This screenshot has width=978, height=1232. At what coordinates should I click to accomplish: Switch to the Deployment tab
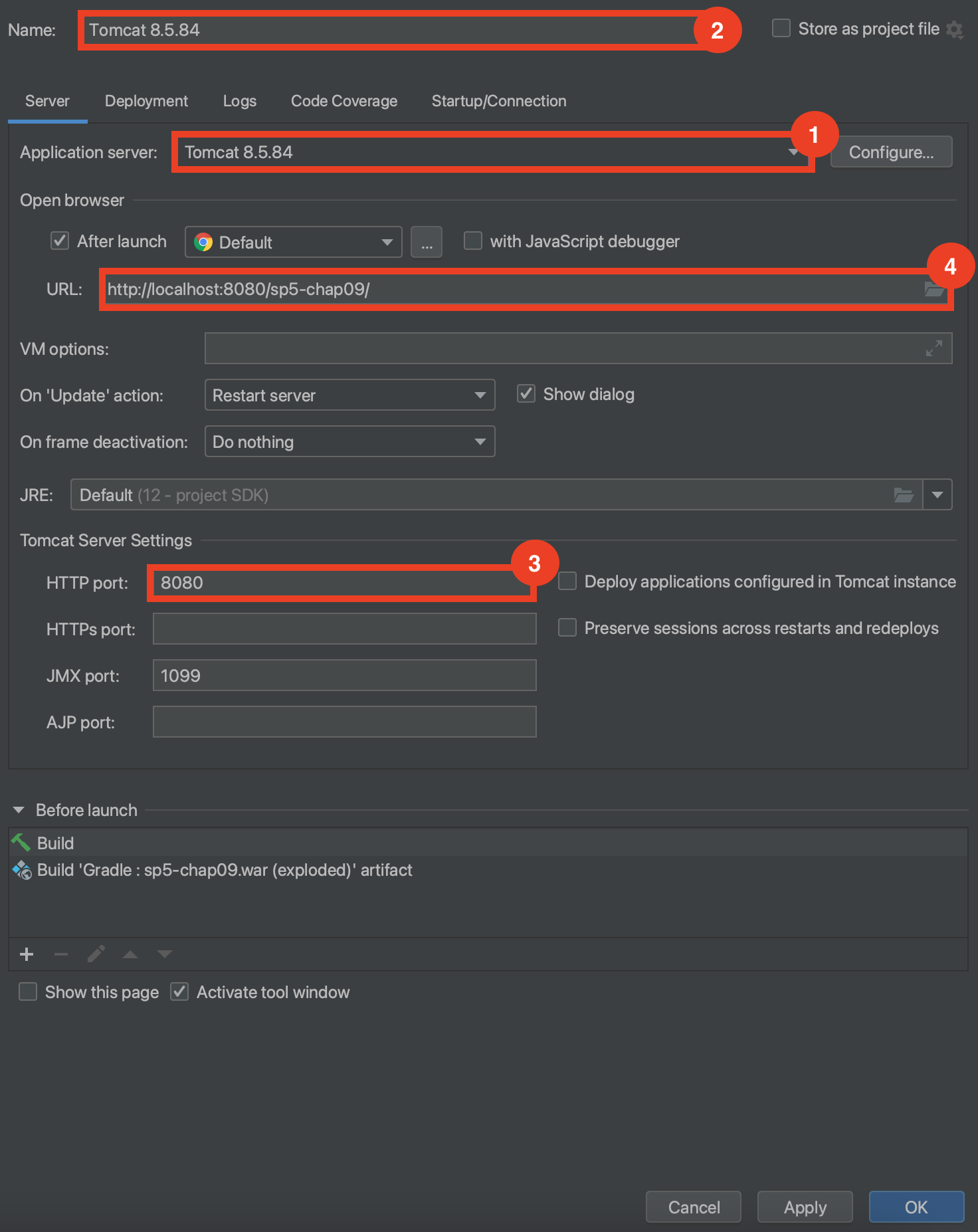(x=146, y=101)
